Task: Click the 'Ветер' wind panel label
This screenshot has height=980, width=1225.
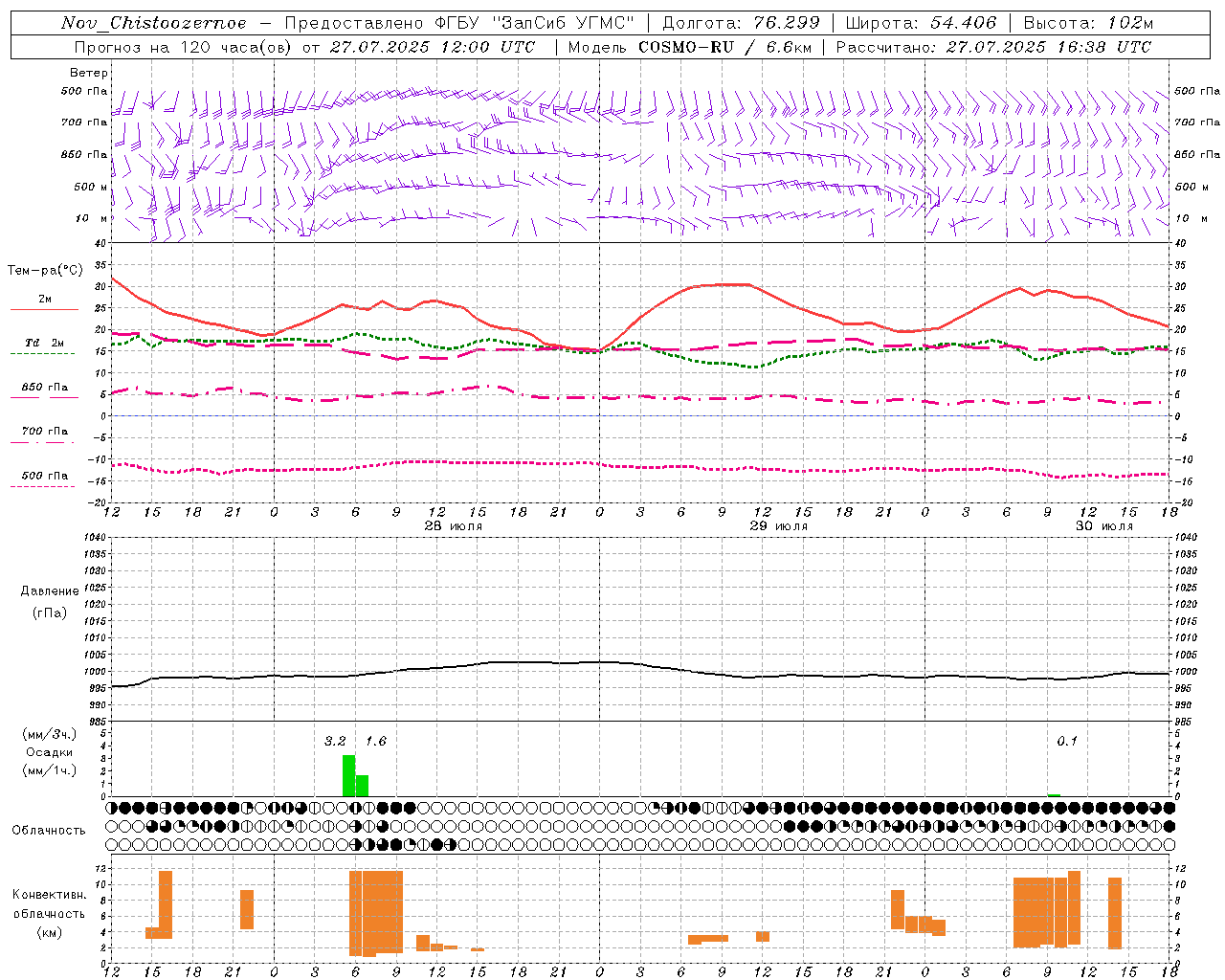Action: coord(89,73)
